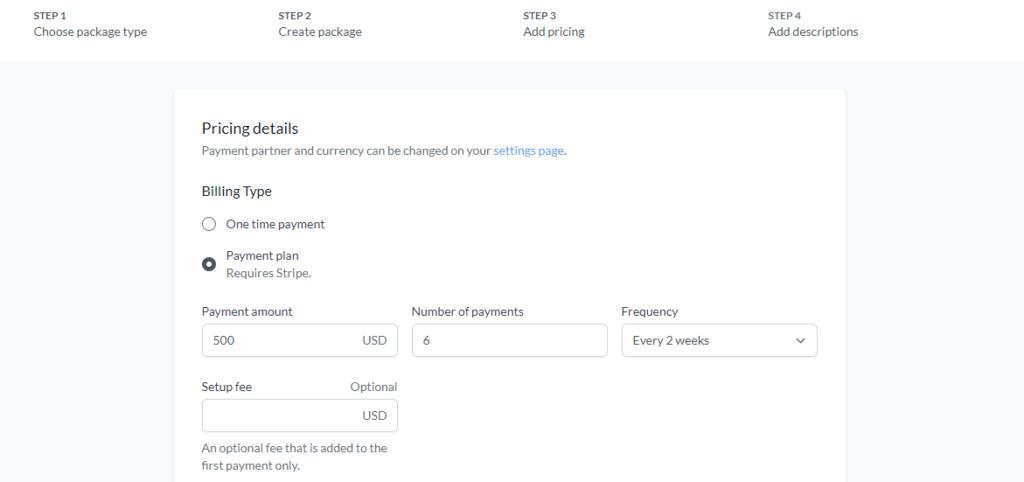This screenshot has height=482, width=1024.
Task: Select the One time payment radio button
Action: coord(209,225)
